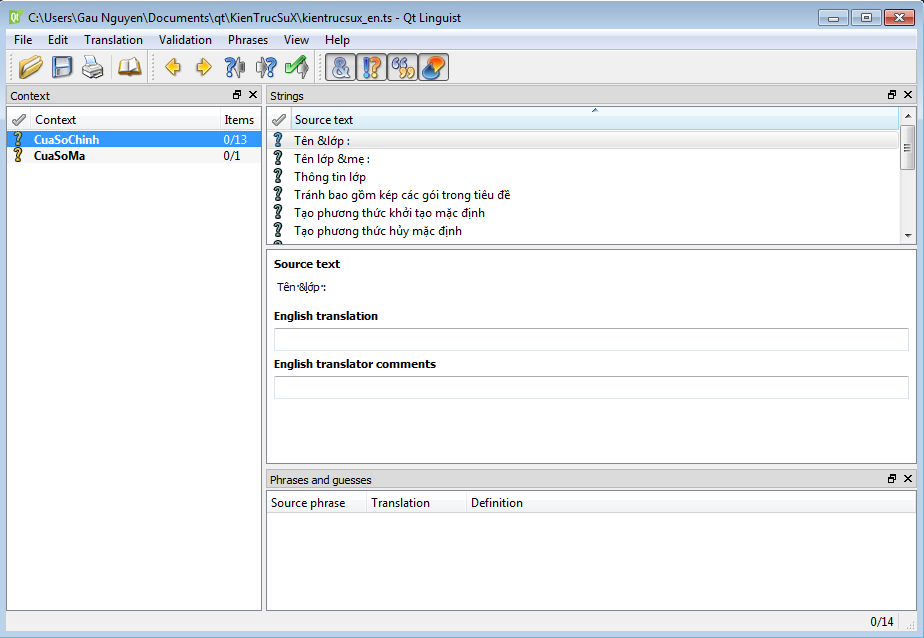Open the Help menu

[337, 39]
